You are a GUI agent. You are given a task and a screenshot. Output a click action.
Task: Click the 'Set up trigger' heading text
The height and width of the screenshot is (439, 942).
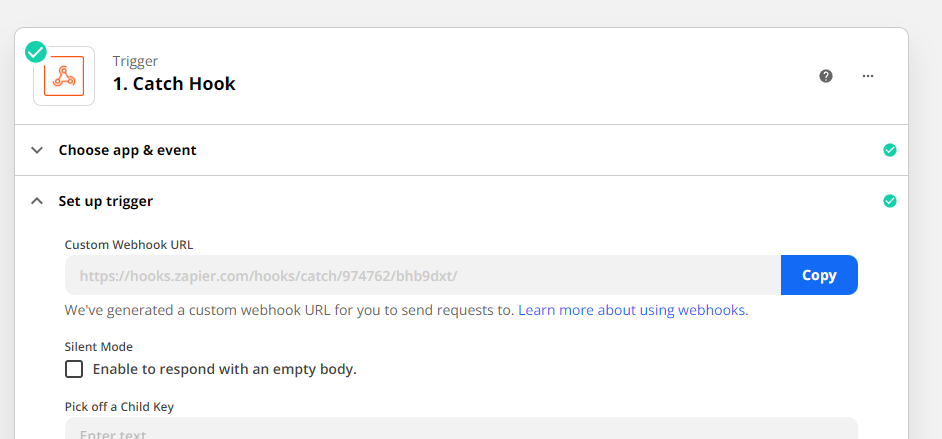[106, 201]
